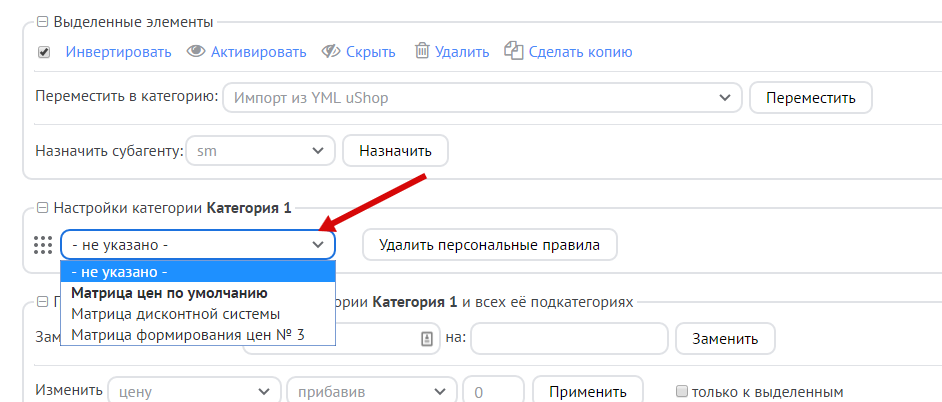Click the replacement text field after на:
This screenshot has width=942, height=402.
pyautogui.click(x=569, y=338)
